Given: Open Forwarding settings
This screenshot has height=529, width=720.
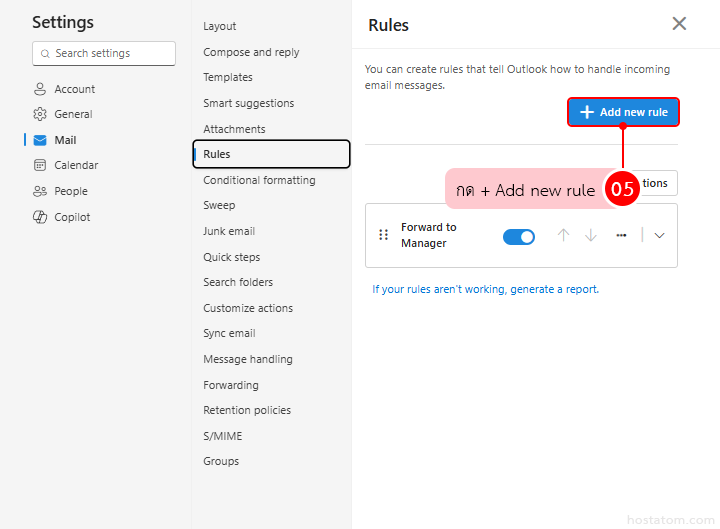Looking at the screenshot, I should (x=231, y=385).
